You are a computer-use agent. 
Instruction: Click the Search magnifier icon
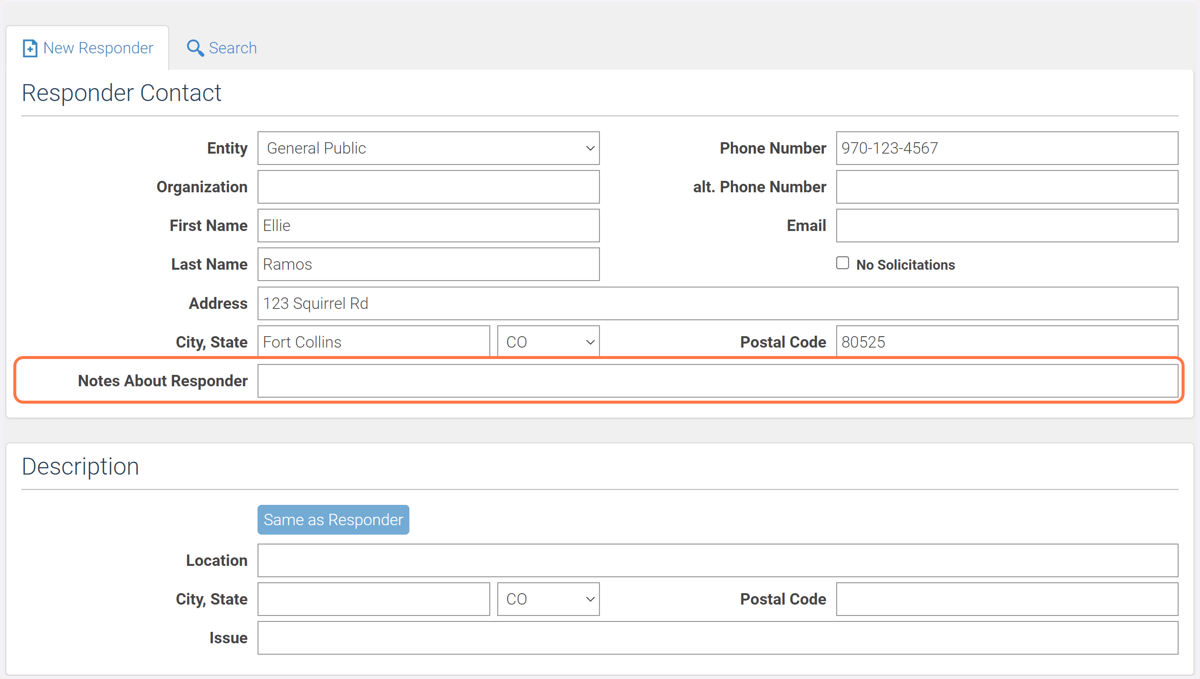(195, 48)
